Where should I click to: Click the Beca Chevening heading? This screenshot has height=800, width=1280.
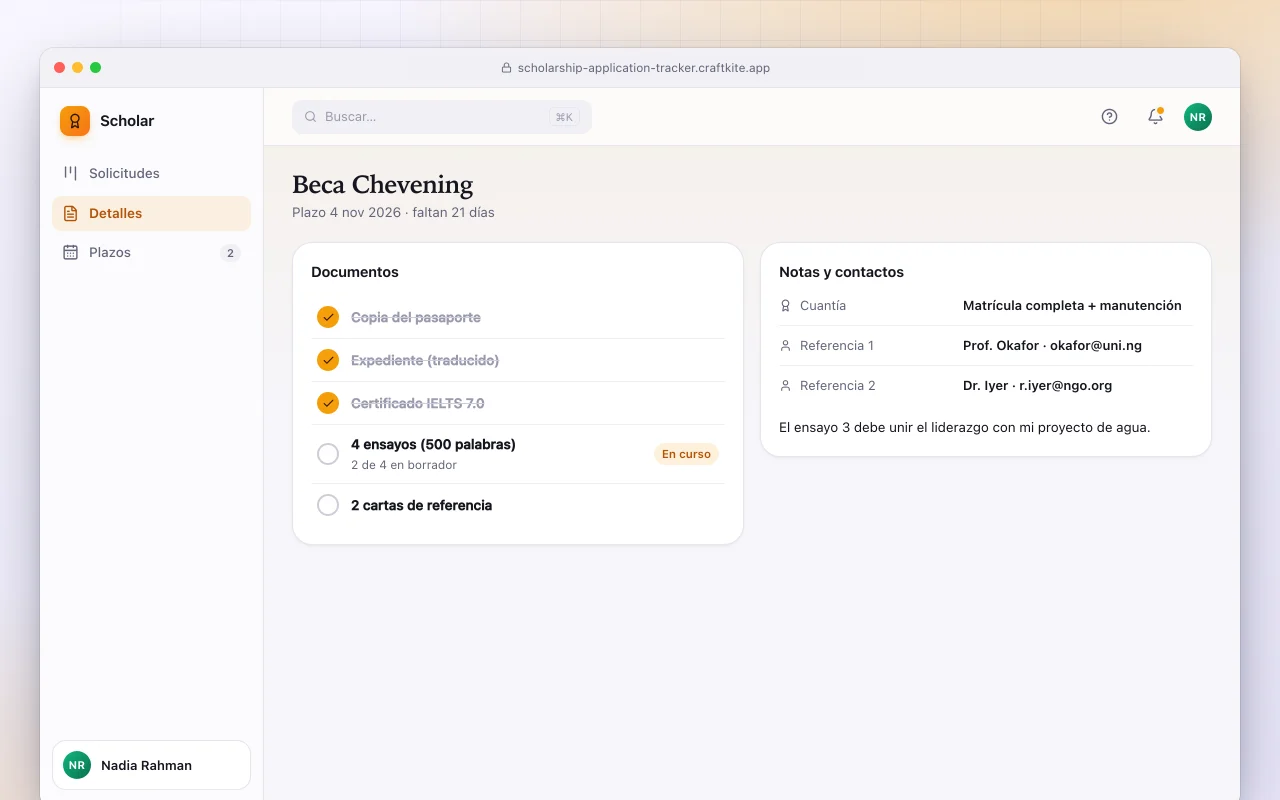(383, 185)
